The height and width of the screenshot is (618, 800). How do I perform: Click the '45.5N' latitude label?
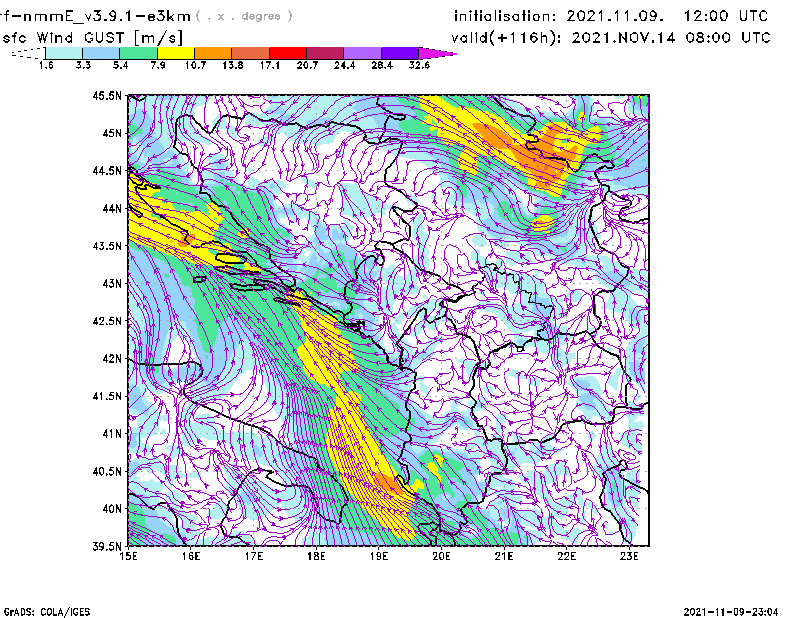107,95
